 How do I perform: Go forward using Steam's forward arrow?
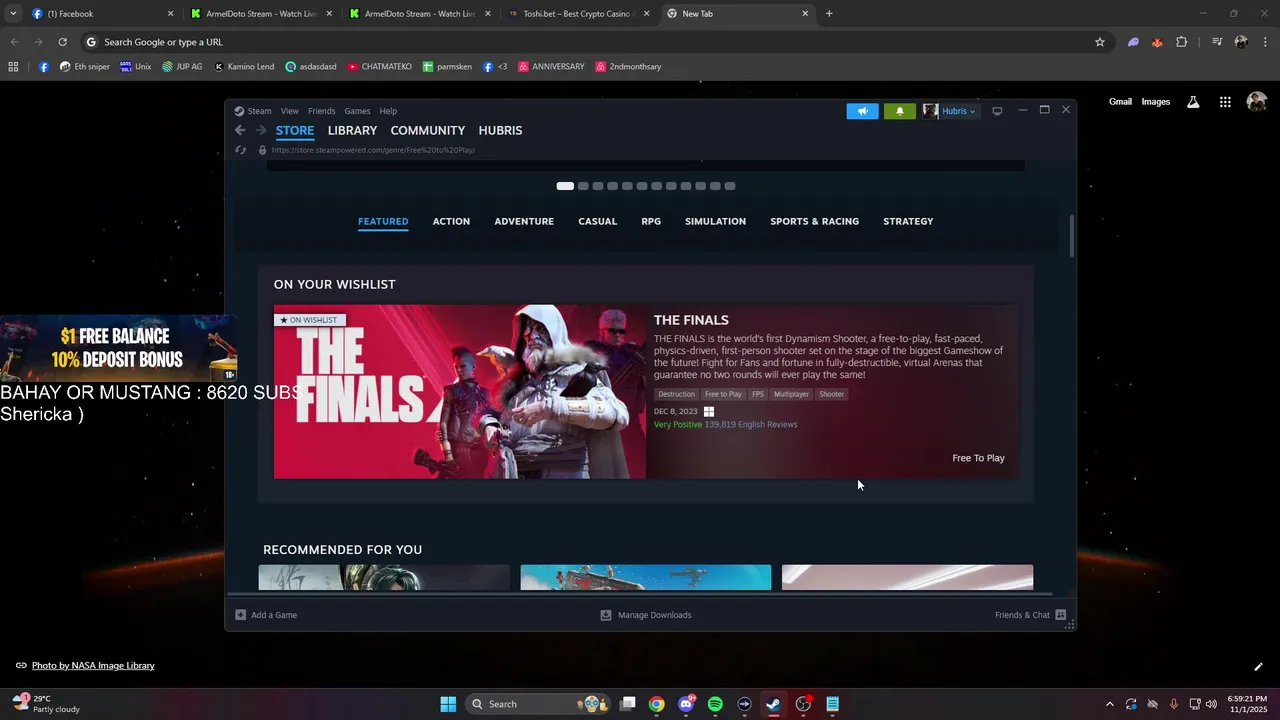coord(261,130)
